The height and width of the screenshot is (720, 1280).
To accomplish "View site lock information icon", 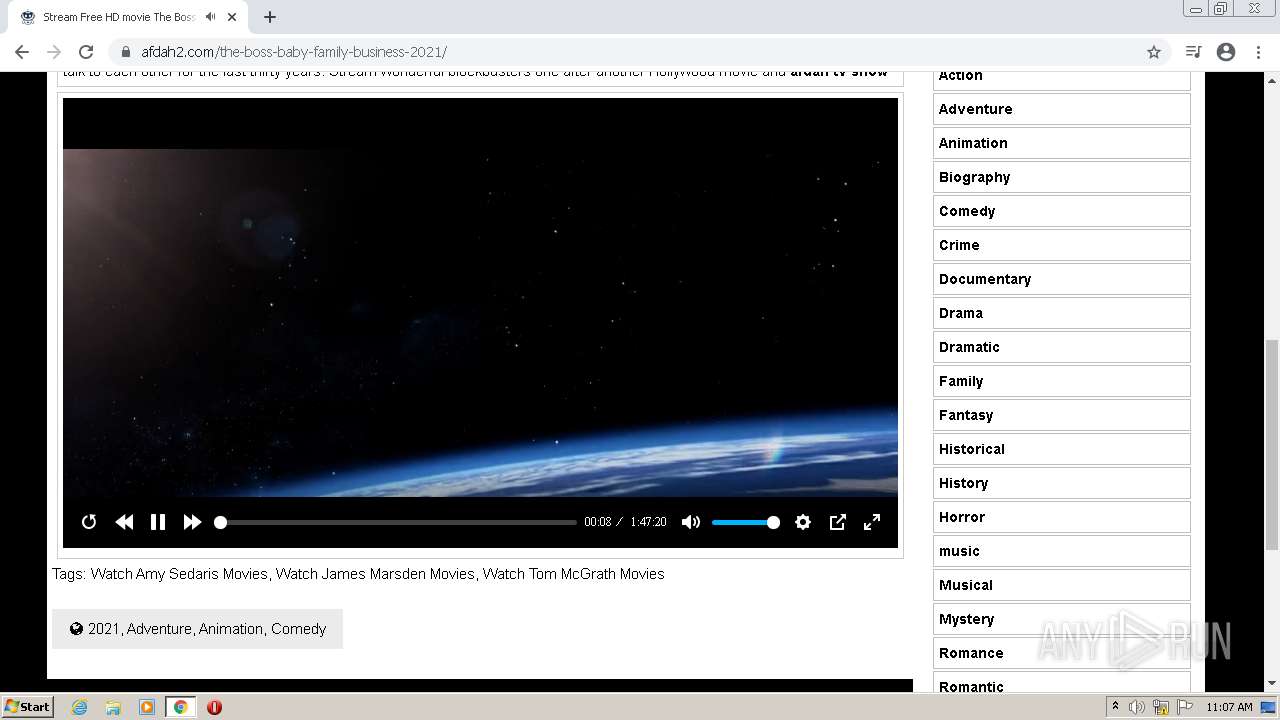I will pyautogui.click(x=126, y=52).
